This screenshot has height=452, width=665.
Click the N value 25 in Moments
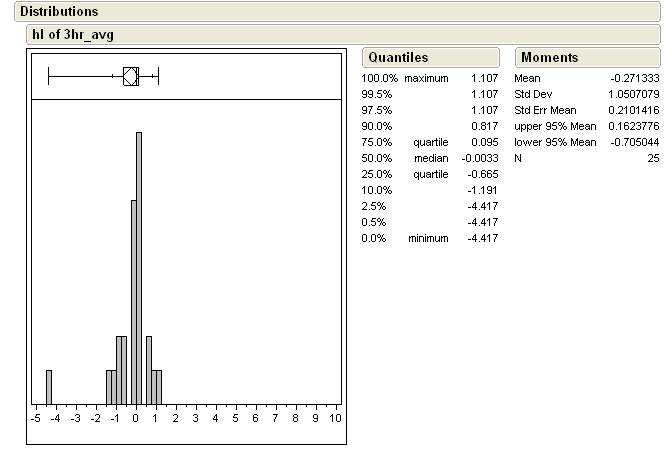(653, 158)
